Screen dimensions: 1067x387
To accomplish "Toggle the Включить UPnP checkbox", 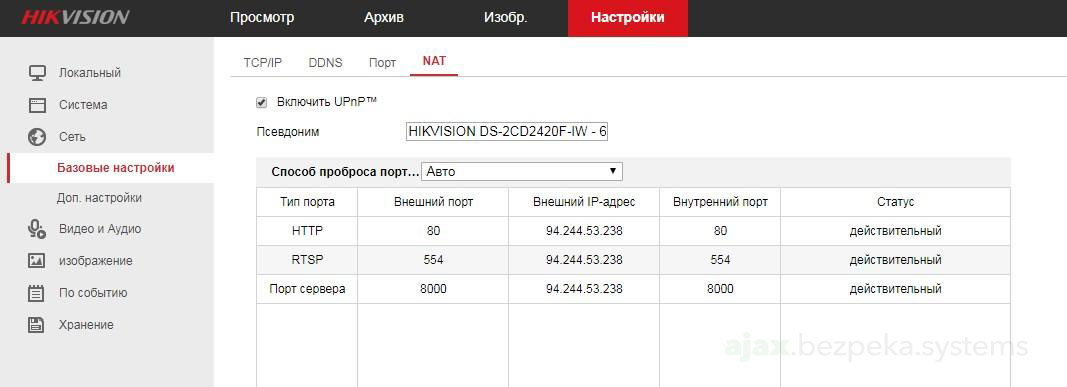I will [261, 102].
